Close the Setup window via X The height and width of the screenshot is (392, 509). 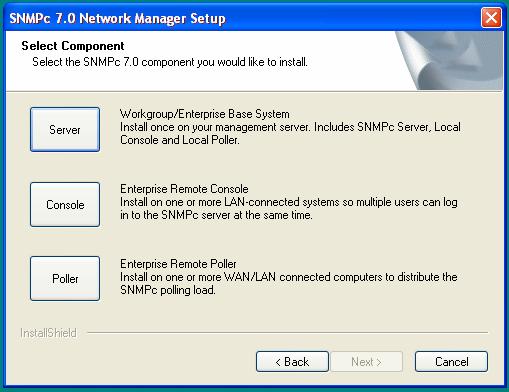tap(491, 18)
